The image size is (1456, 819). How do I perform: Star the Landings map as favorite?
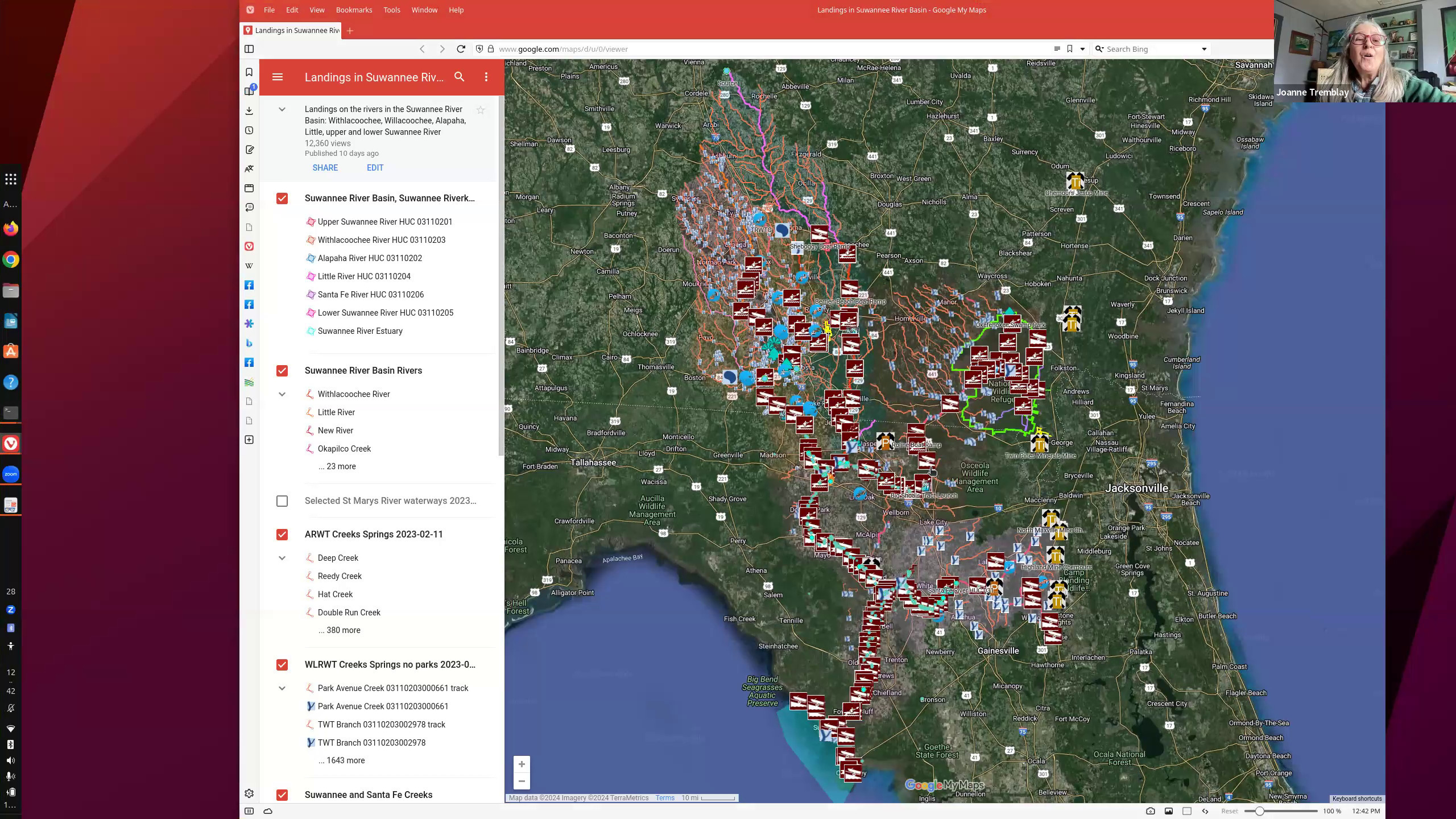coord(481,110)
